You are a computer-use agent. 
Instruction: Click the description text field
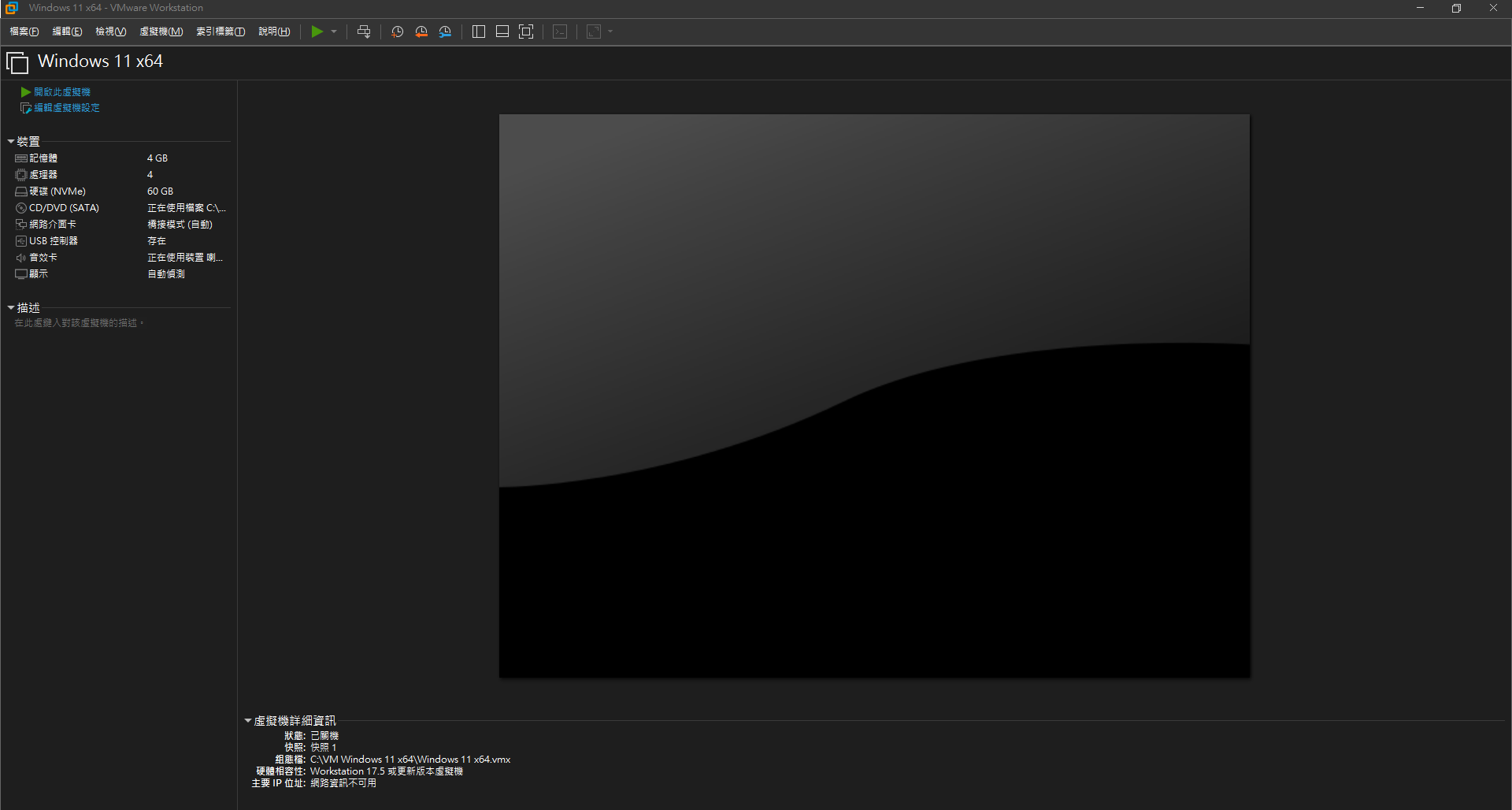pyautogui.click(x=79, y=323)
